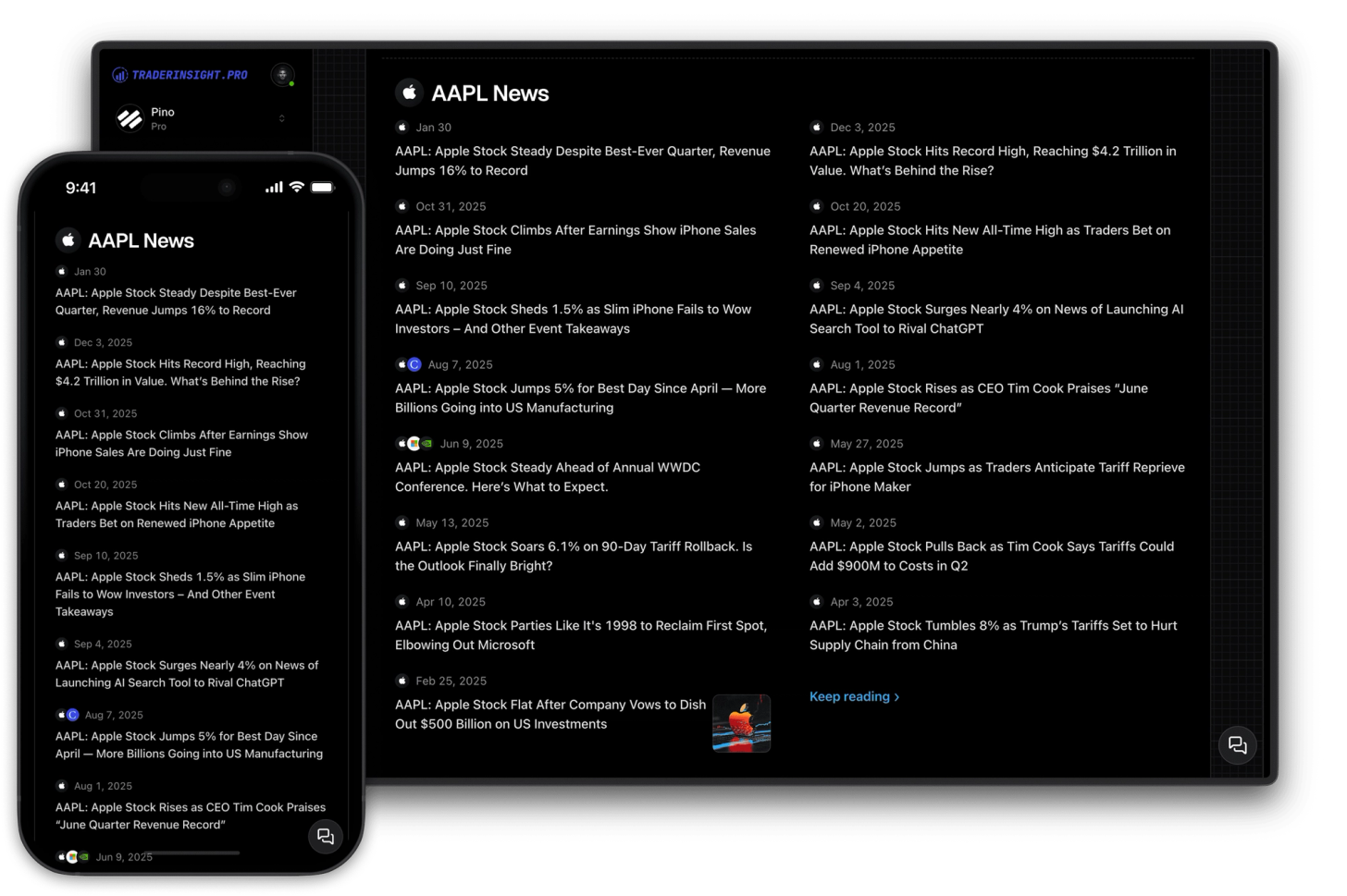
Task: Click Apple icon beside 'May 13, 2025' date
Action: [x=402, y=522]
